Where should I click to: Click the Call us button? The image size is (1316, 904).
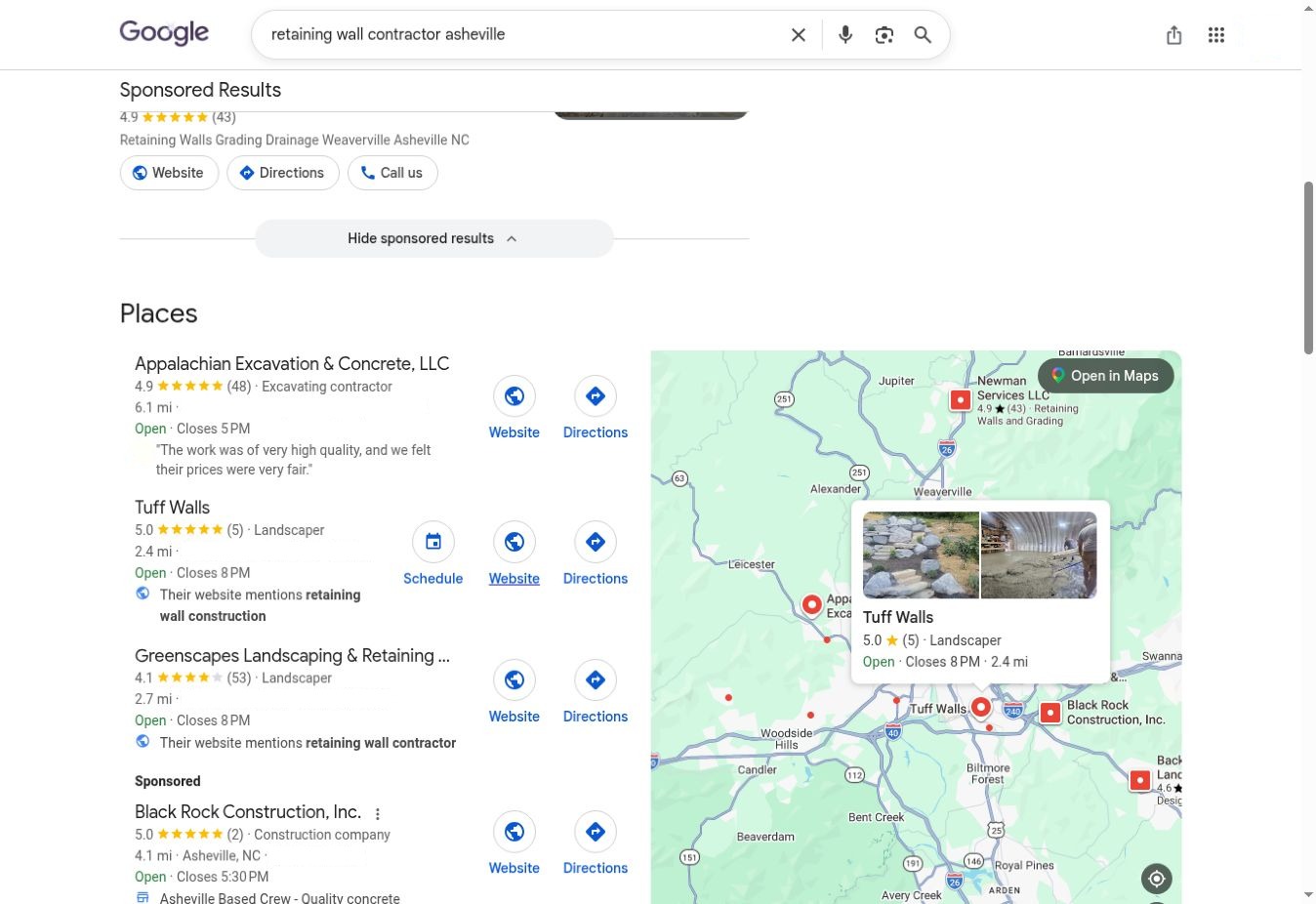coord(392,173)
